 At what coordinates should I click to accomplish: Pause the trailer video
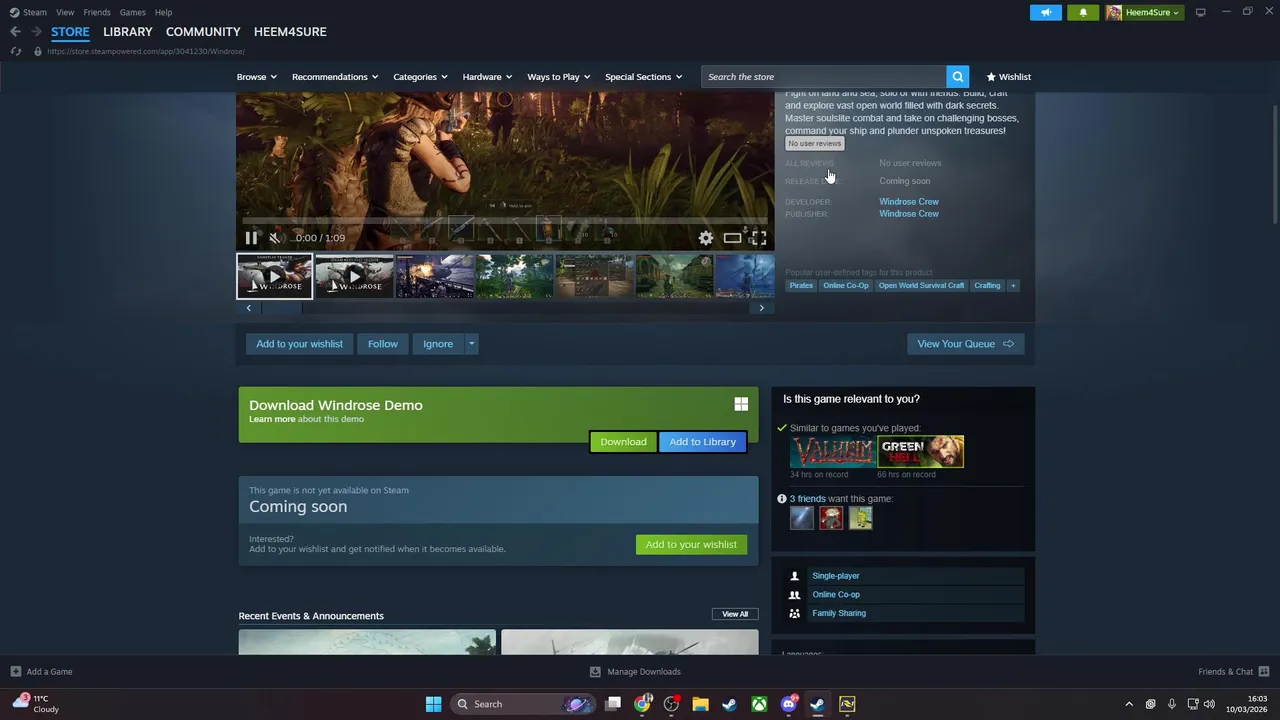(251, 238)
